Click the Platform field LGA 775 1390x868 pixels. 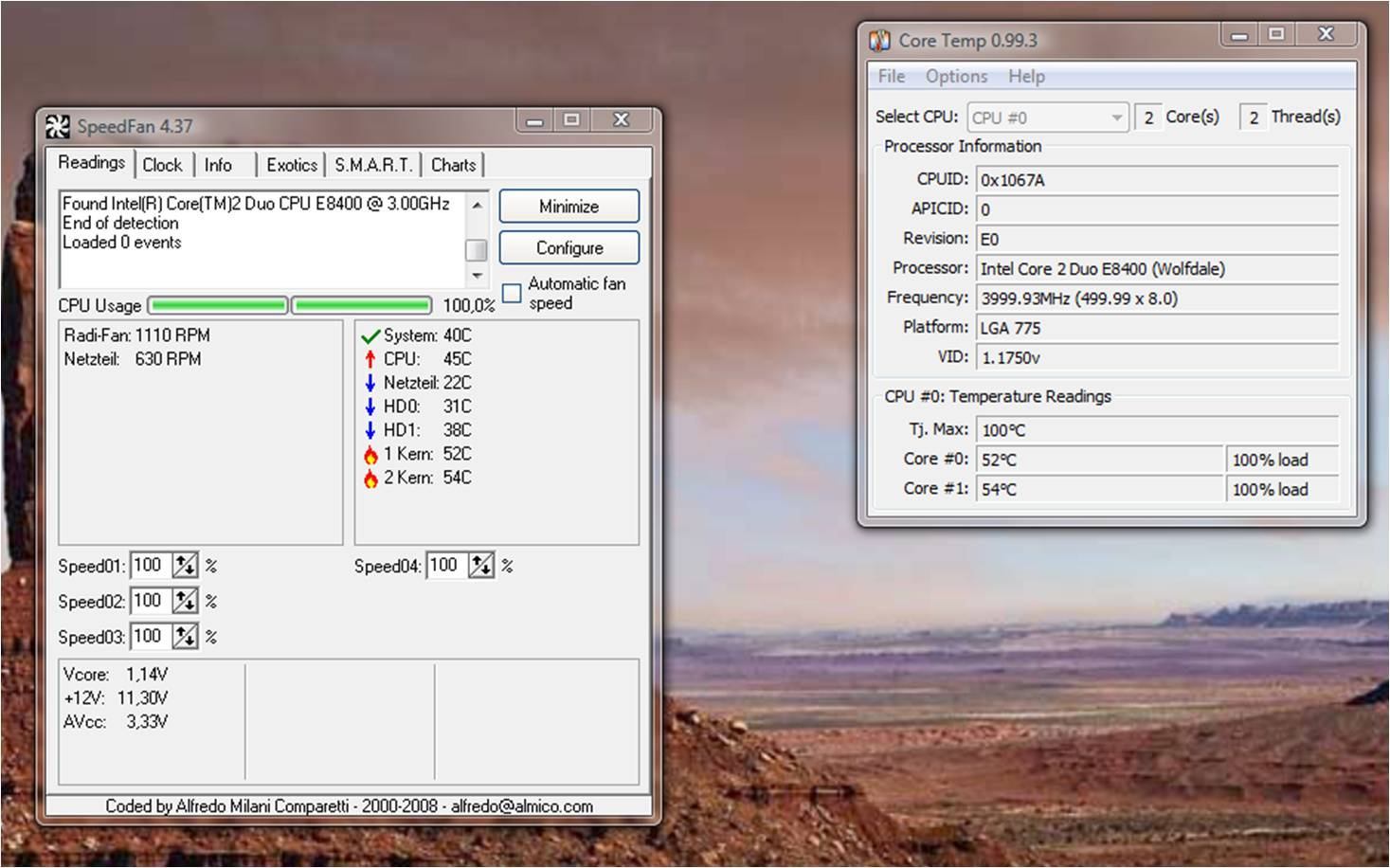pyautogui.click(x=1157, y=328)
